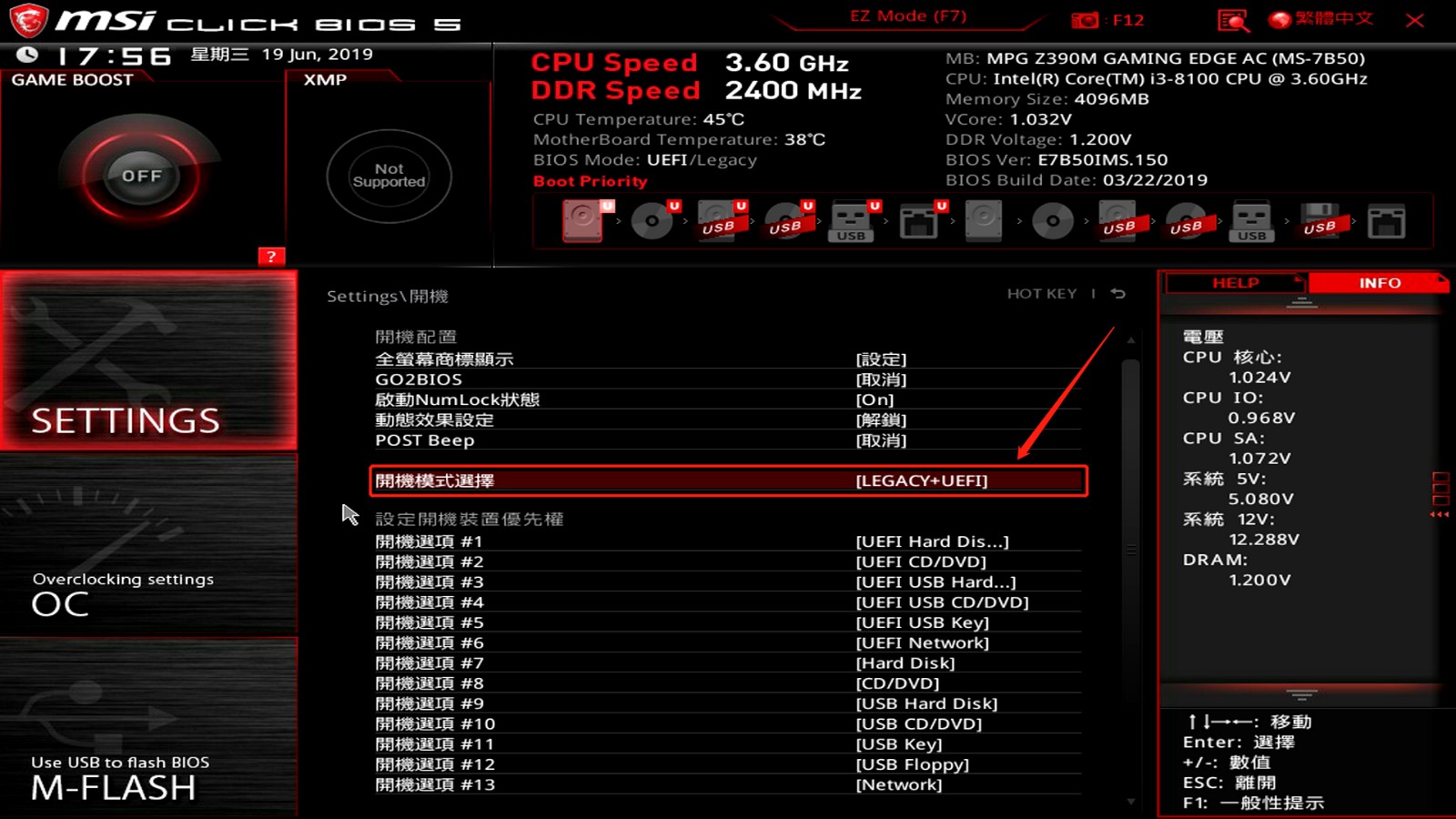Toggle the GAME BOOST OFF dial
Screen dimensions: 1456x819
point(141,176)
